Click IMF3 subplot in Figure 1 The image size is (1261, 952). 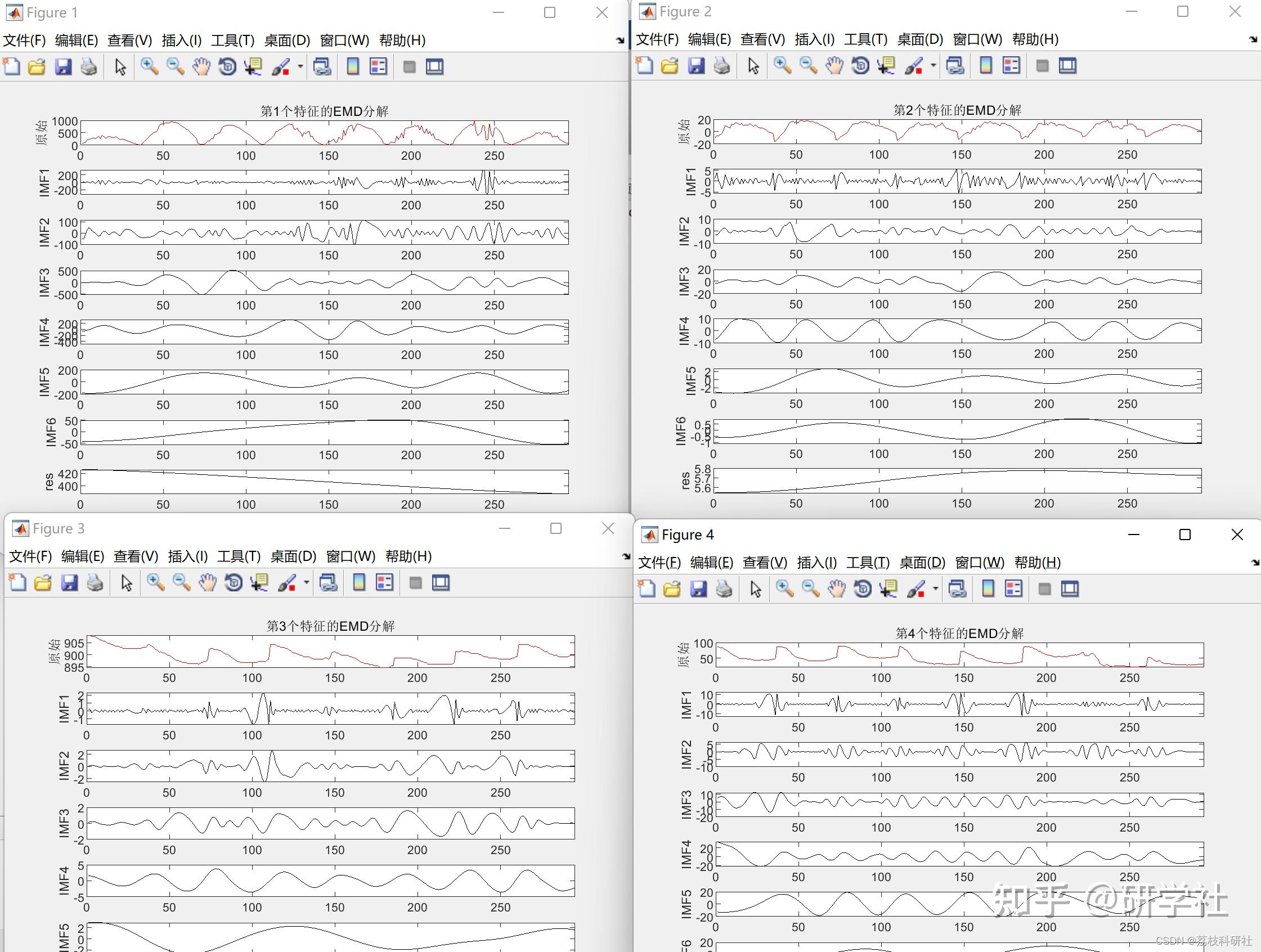click(324, 283)
